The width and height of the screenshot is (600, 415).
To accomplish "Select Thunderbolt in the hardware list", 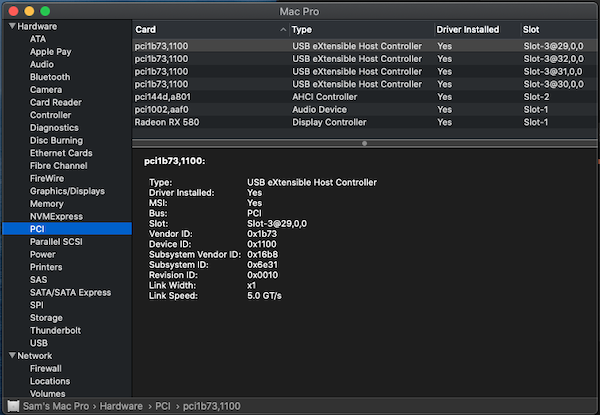I will 55,330.
